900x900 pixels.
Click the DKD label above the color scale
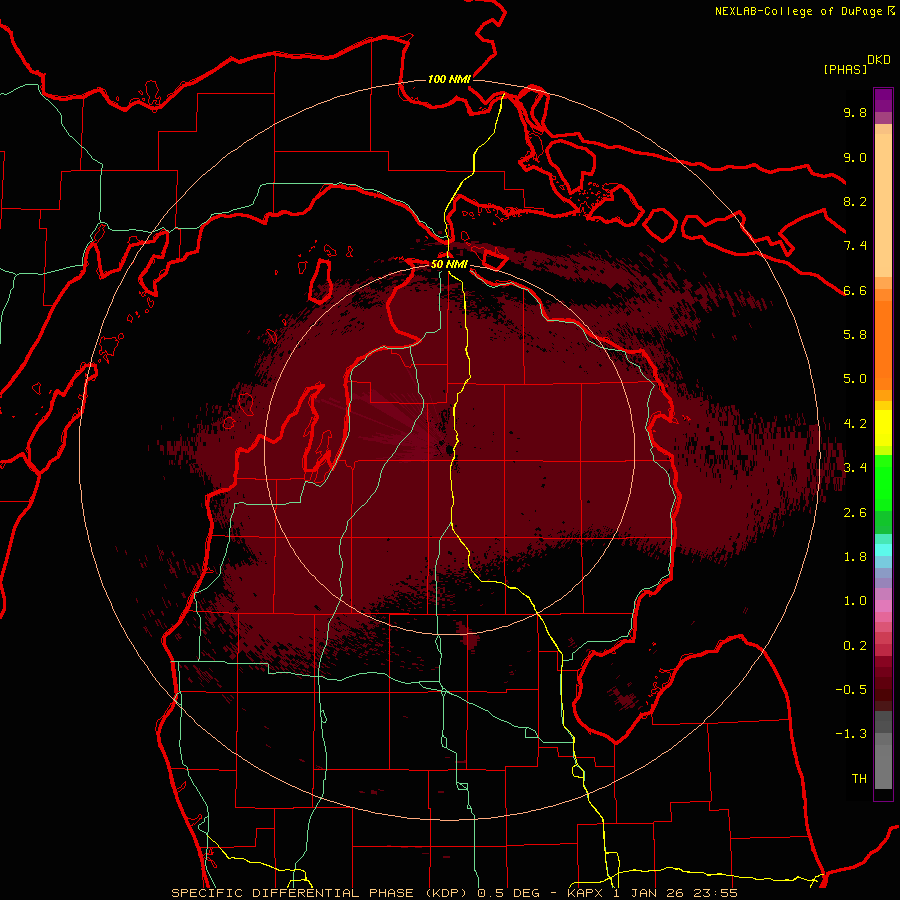879,60
